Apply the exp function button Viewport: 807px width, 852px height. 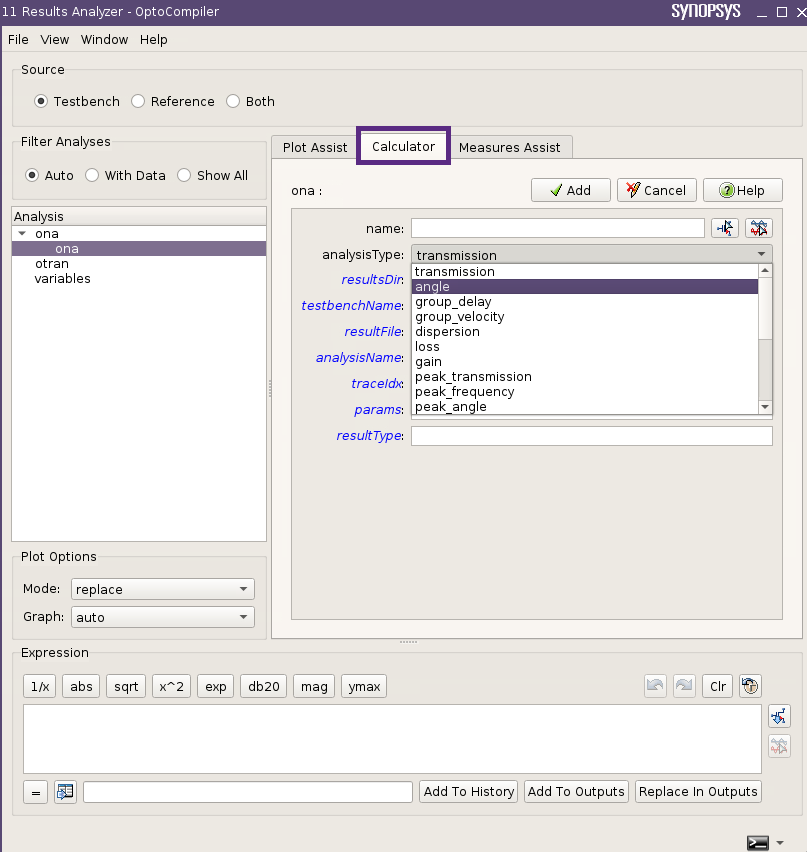[216, 686]
